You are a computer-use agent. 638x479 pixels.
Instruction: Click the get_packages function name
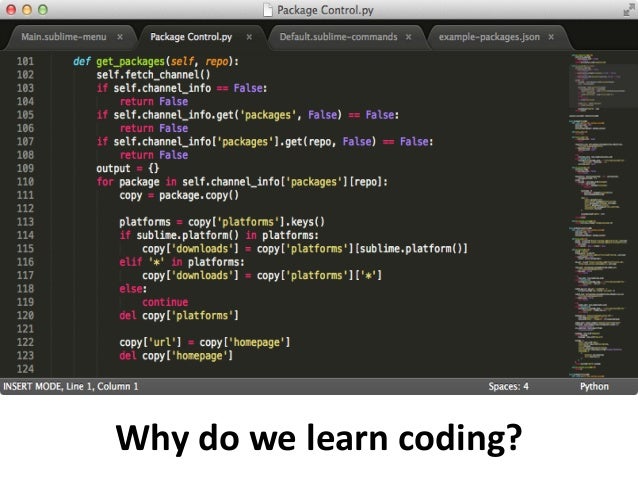click(x=130, y=61)
